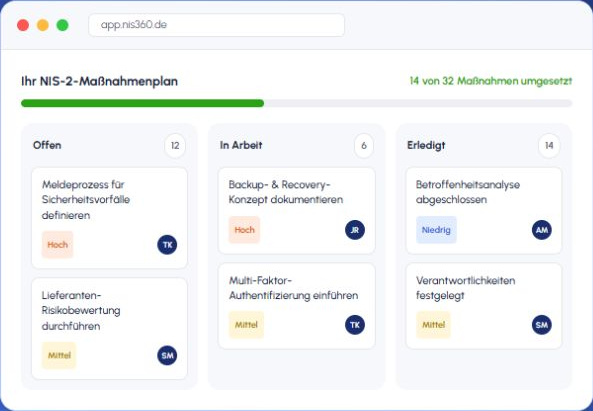Open card 'Lieferanten-Risikobewertung durchführen'

[x=109, y=329]
